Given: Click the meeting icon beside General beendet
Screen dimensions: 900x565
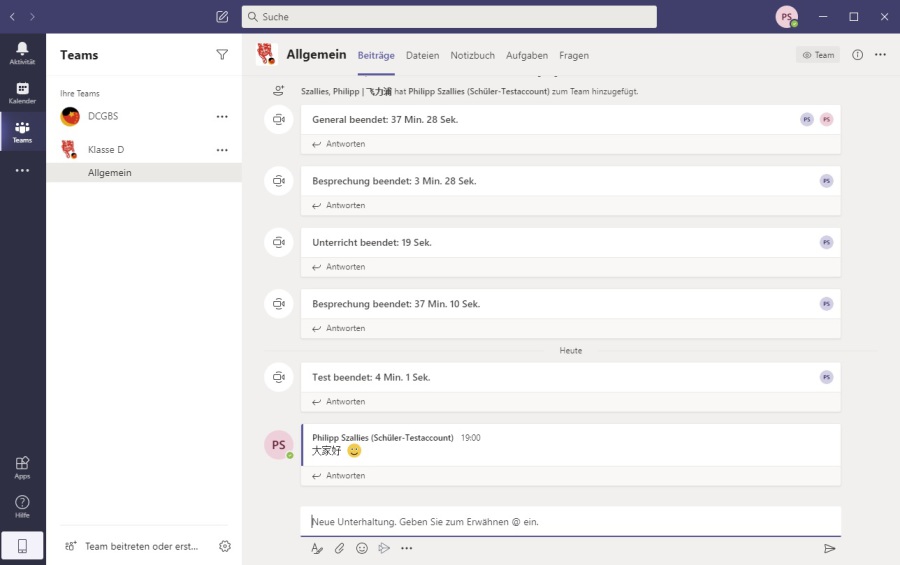Looking at the screenshot, I should [x=279, y=119].
